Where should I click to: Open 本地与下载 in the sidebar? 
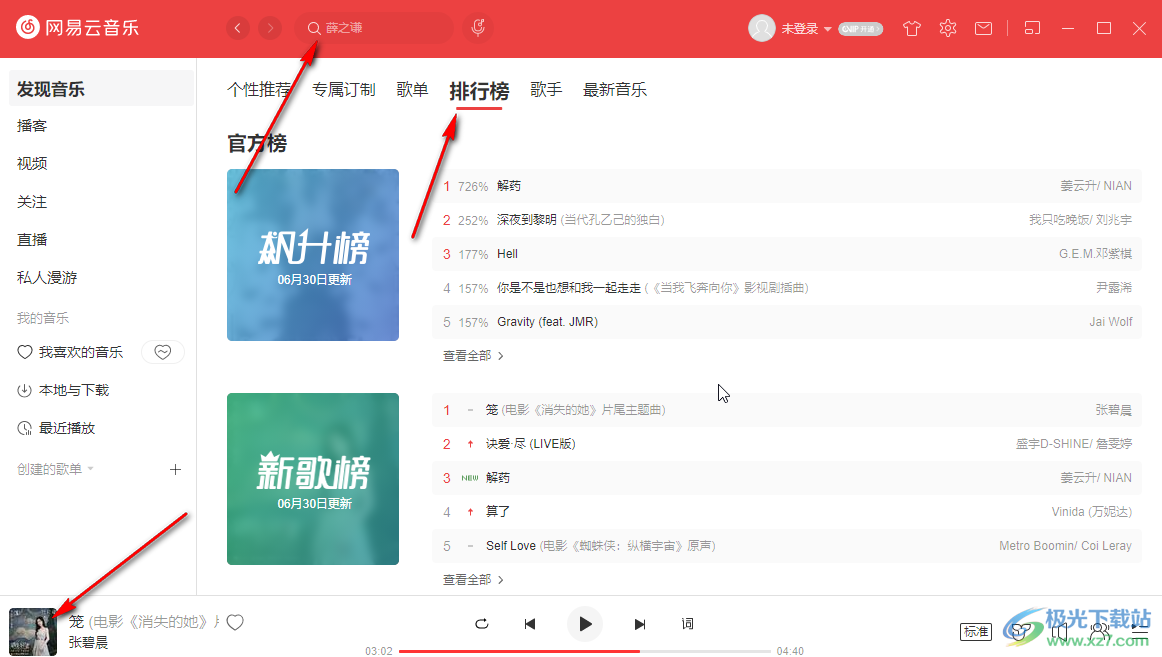pos(63,390)
